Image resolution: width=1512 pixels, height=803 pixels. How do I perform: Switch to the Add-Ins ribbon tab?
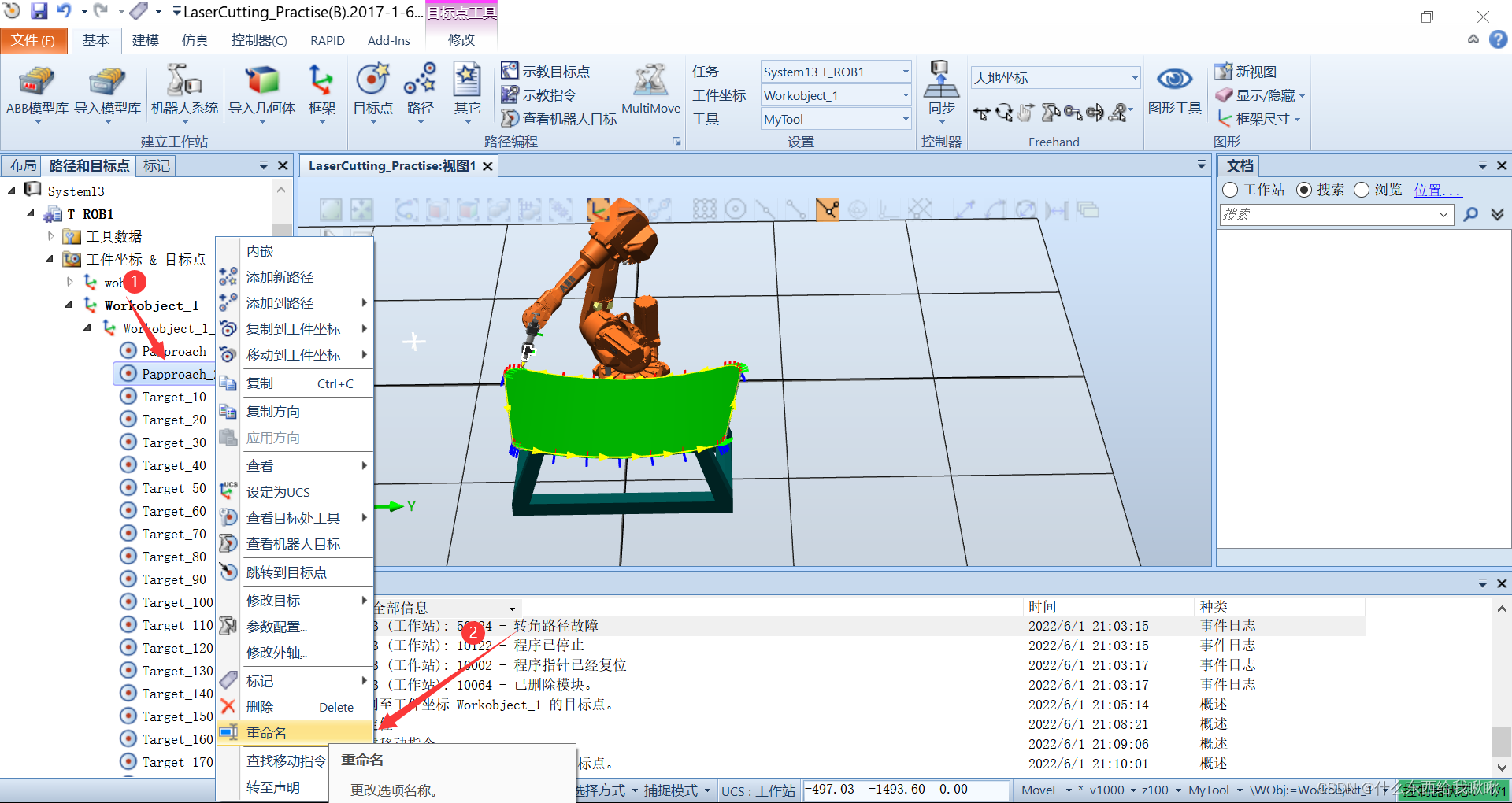(388, 40)
